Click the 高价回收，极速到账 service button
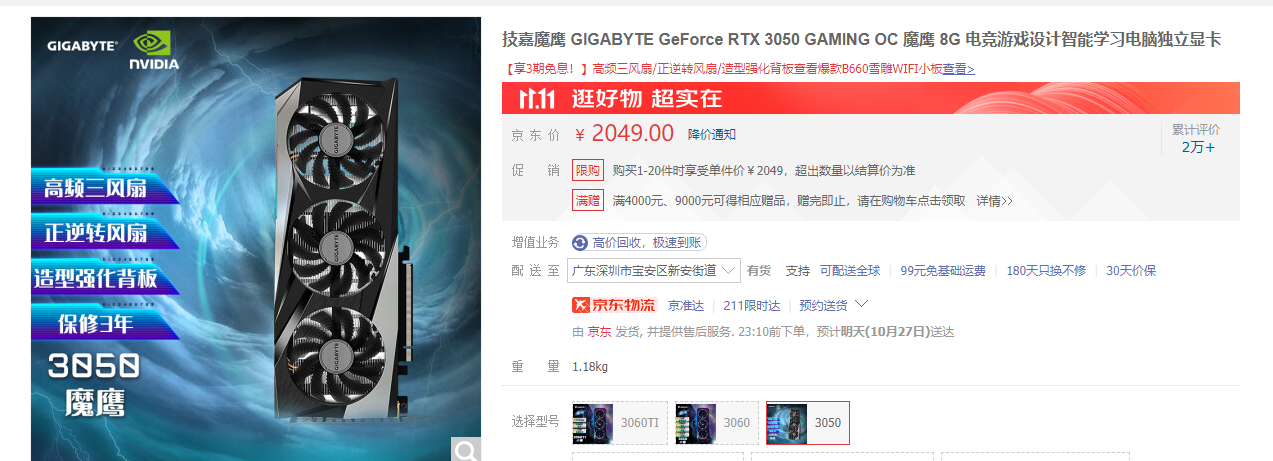This screenshot has height=461, width=1273. tap(639, 242)
